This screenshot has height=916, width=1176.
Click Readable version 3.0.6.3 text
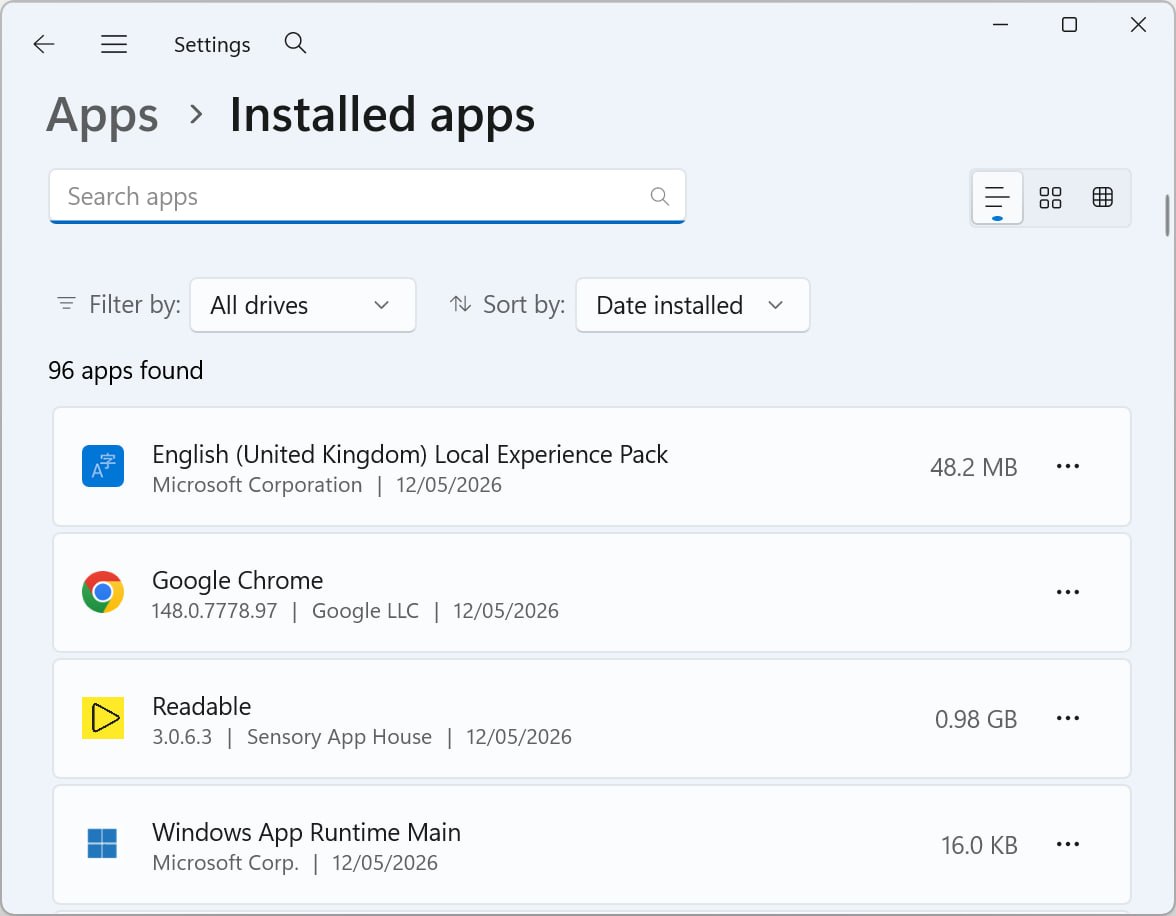pos(182,737)
